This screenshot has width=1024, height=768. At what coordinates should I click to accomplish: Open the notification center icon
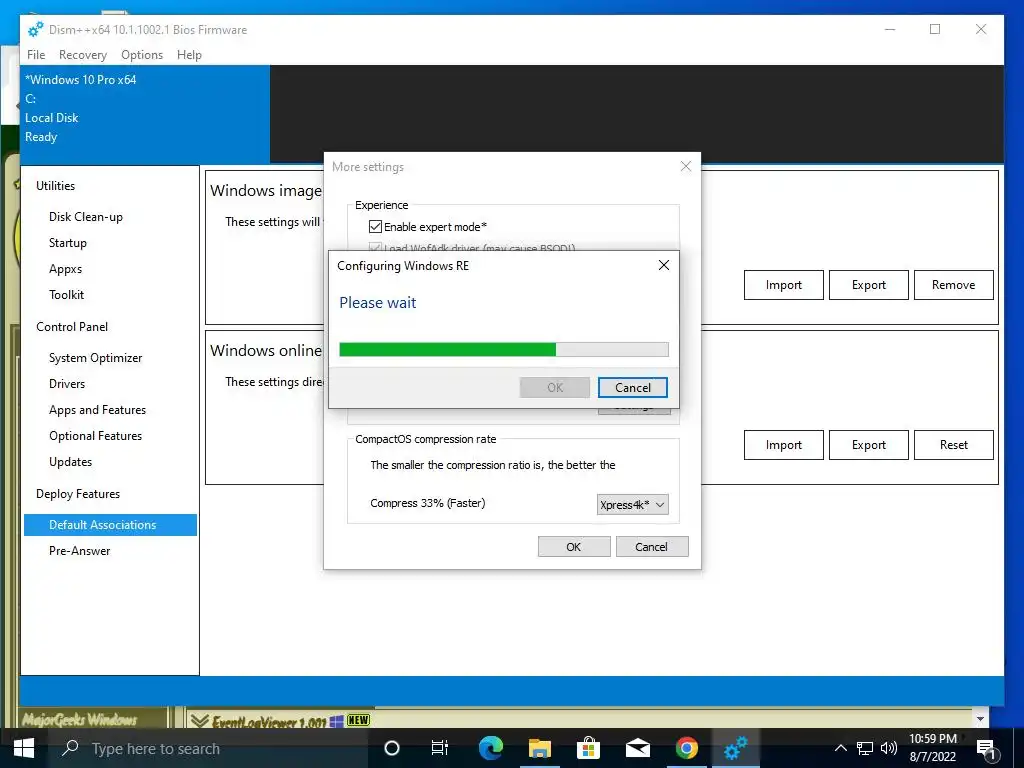coord(987,750)
